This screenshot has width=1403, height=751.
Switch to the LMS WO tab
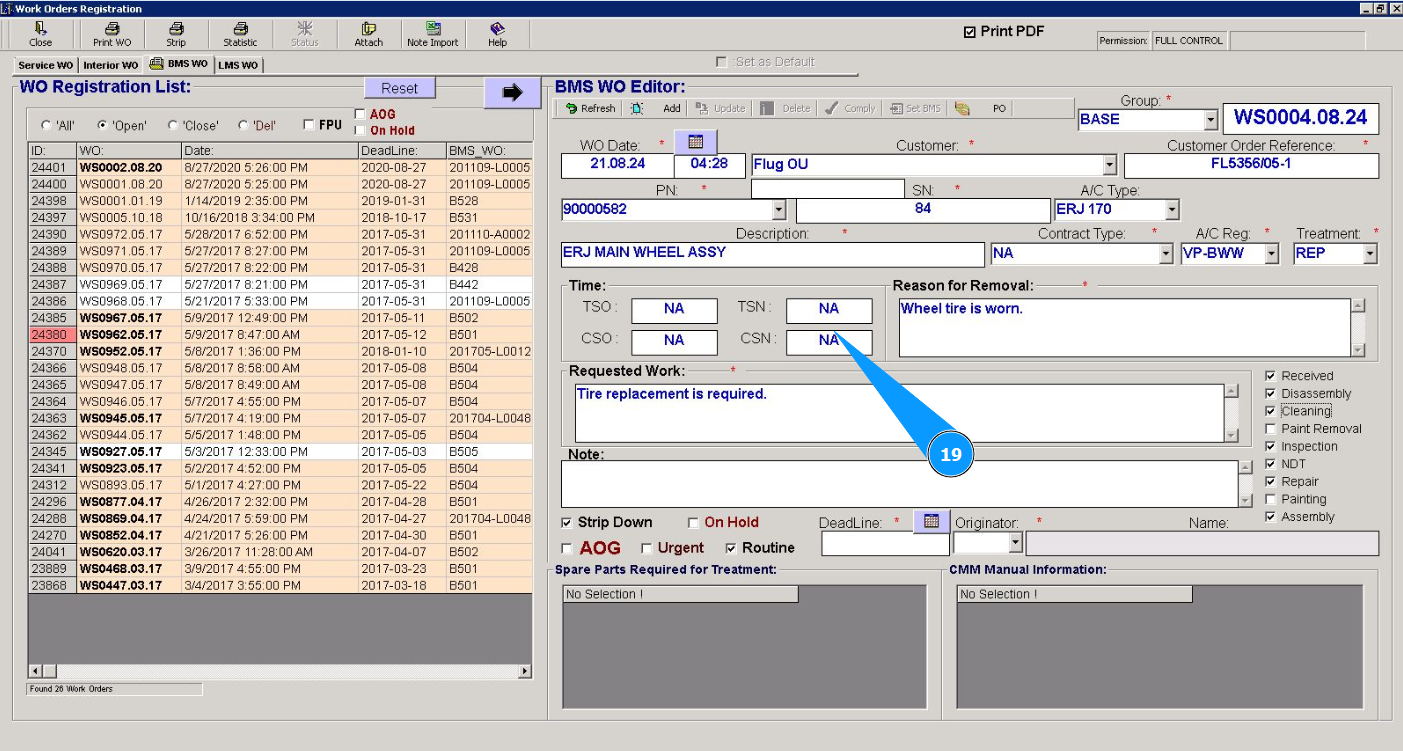[x=238, y=65]
